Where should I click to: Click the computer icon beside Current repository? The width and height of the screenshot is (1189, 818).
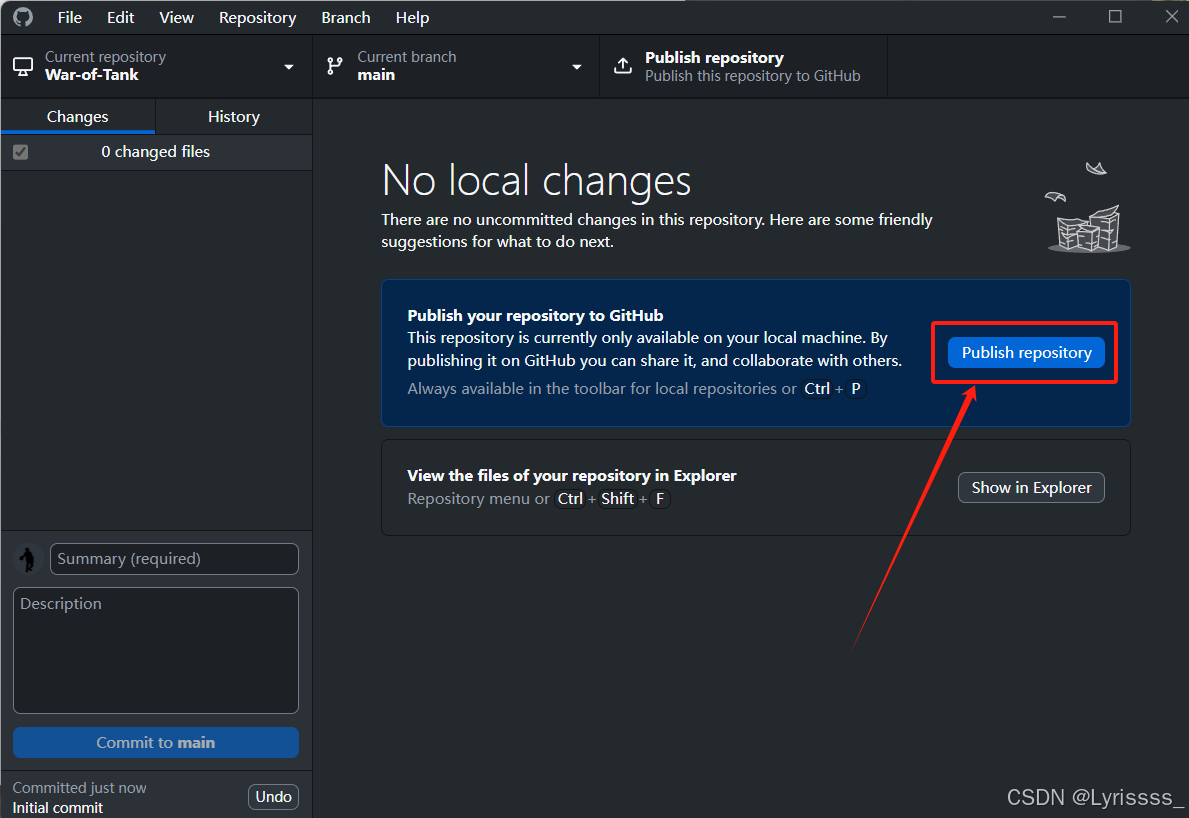pos(24,67)
